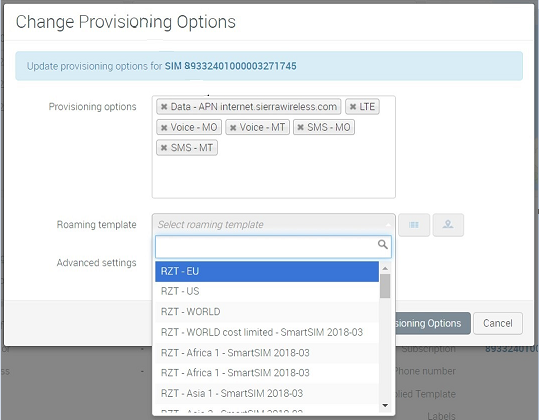Remove the SMS - MO tag

(x=300, y=127)
